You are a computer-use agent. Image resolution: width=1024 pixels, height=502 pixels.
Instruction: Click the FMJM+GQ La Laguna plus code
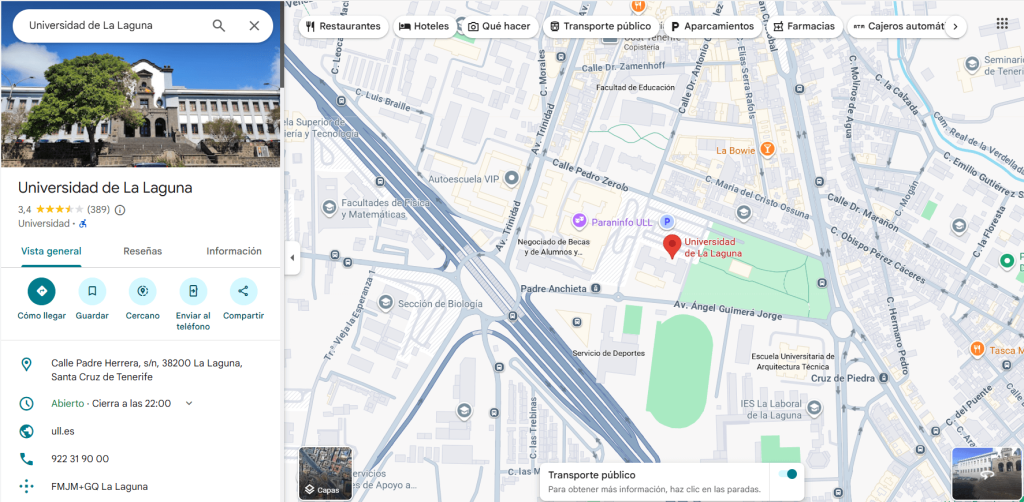[99, 486]
